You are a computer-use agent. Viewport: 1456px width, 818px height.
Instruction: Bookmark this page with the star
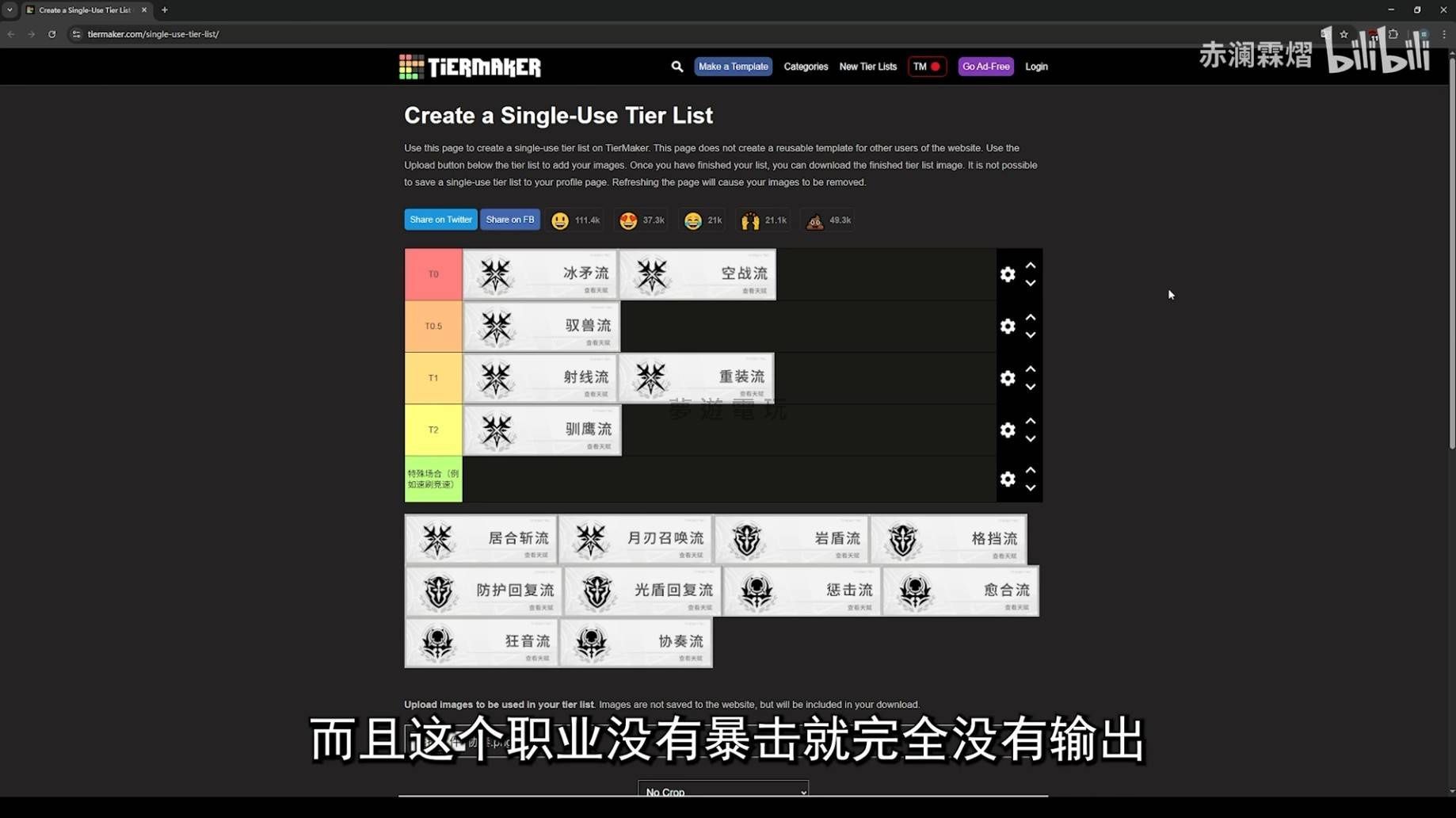1344,34
